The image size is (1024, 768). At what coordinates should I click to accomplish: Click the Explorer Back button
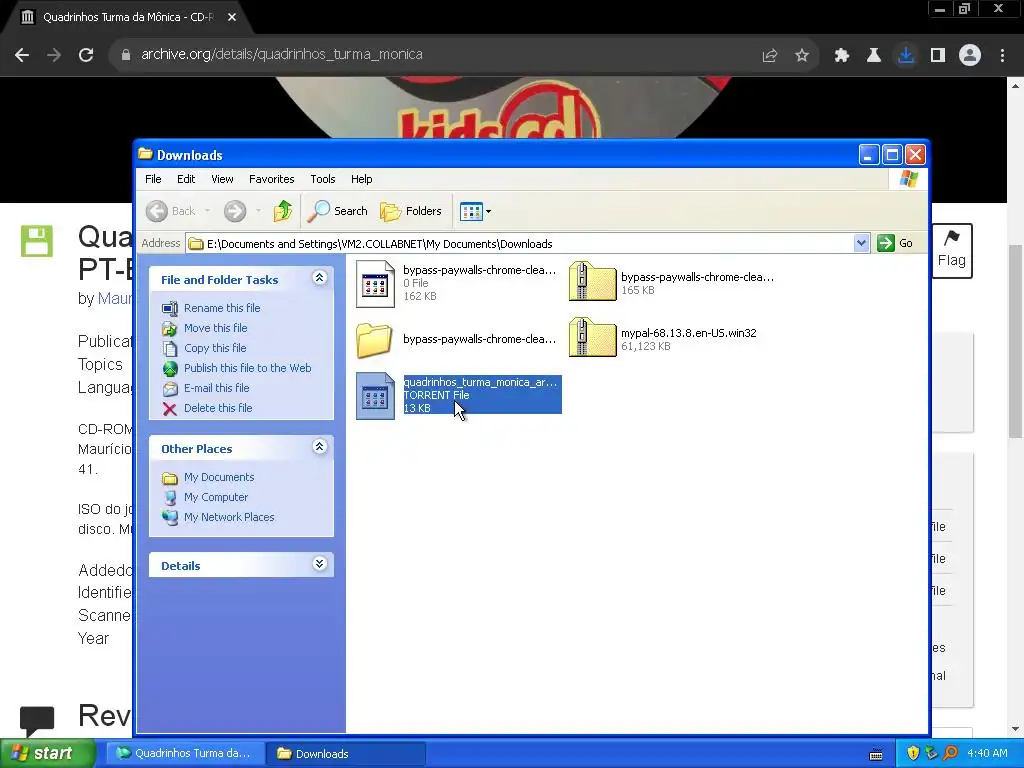(171, 211)
